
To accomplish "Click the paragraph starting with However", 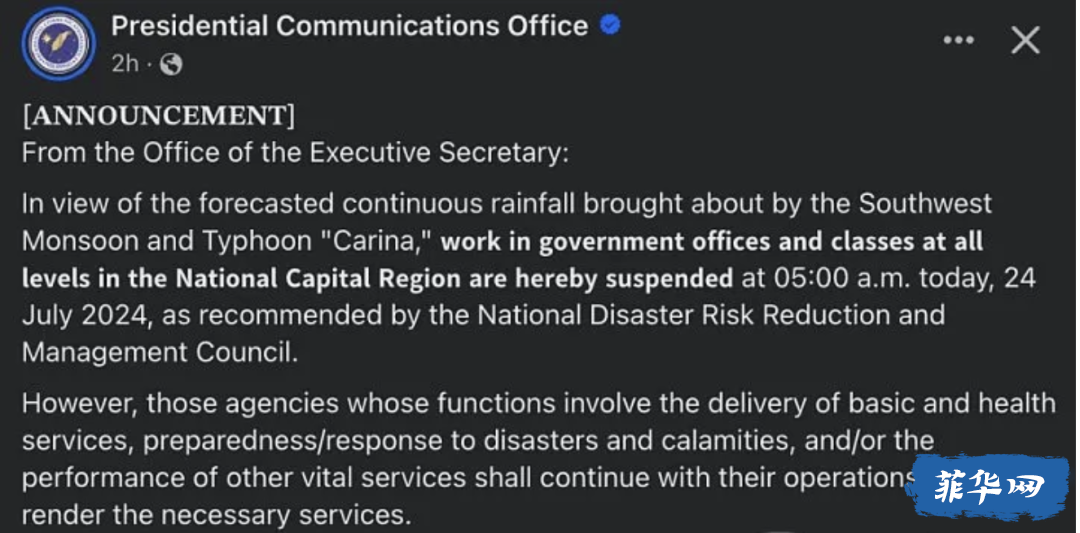I will [539, 459].
